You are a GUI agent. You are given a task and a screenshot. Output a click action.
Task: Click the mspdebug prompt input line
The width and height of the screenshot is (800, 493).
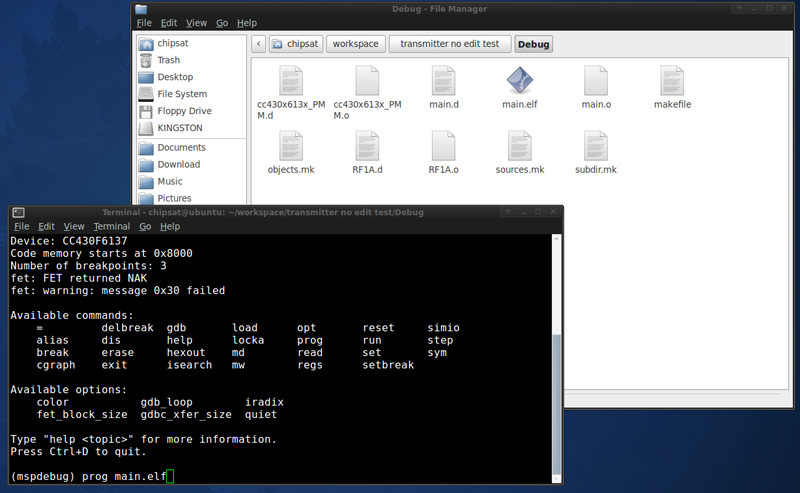pos(281,477)
